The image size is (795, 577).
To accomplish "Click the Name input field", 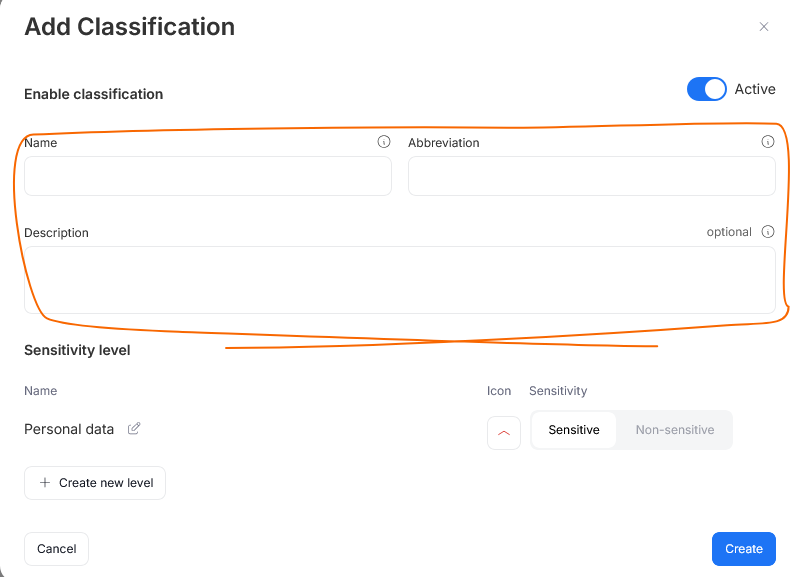I will (208, 176).
